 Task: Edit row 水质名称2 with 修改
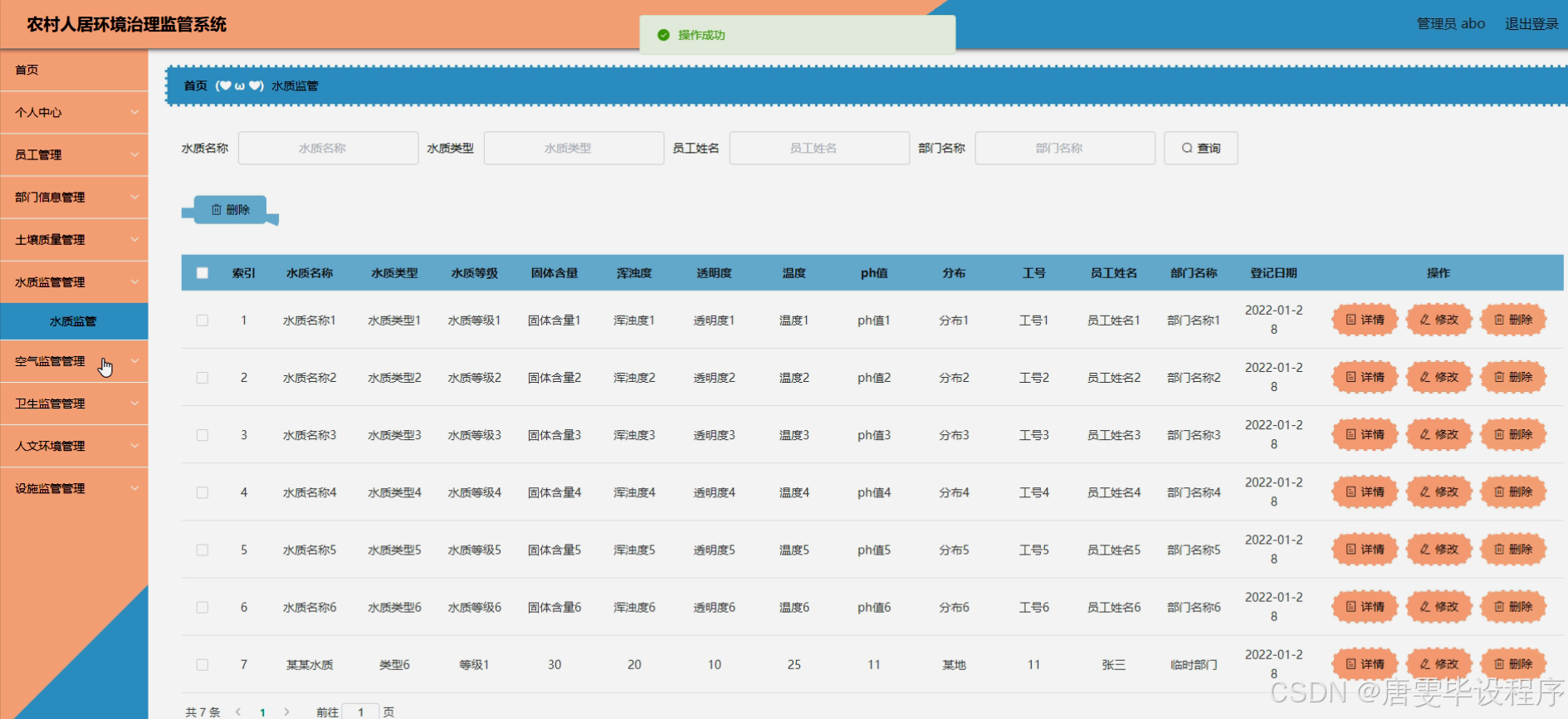pyautogui.click(x=1439, y=377)
